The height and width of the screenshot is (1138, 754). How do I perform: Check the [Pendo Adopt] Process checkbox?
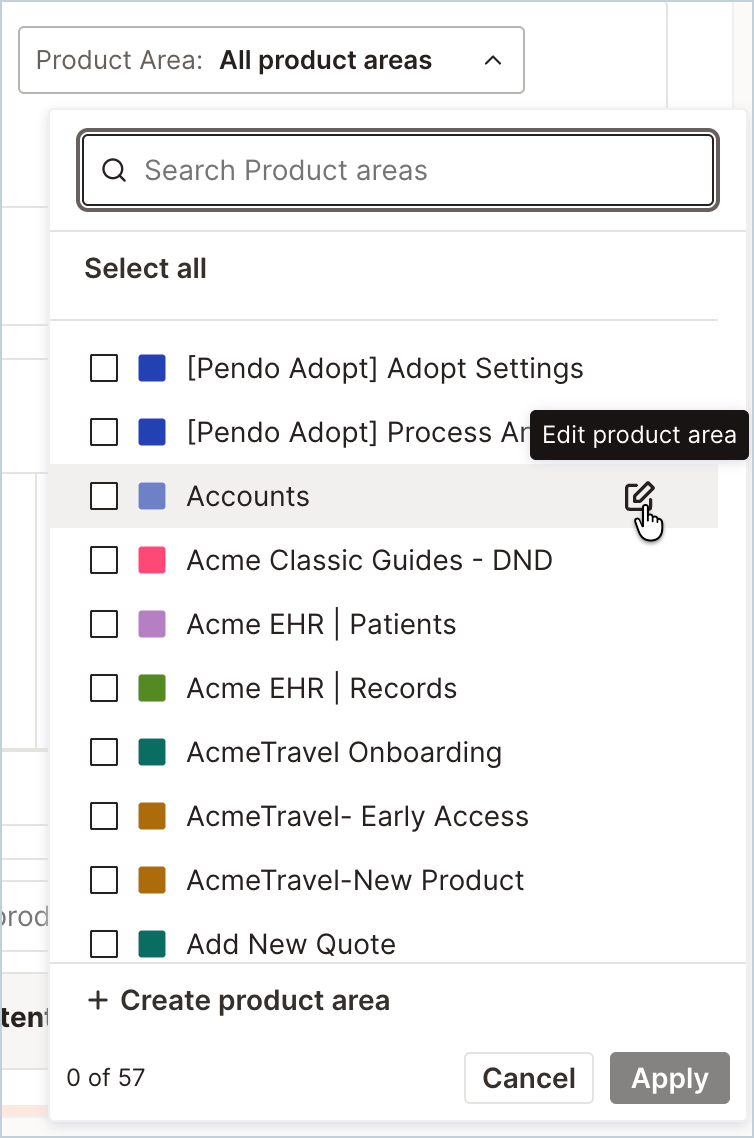point(104,432)
